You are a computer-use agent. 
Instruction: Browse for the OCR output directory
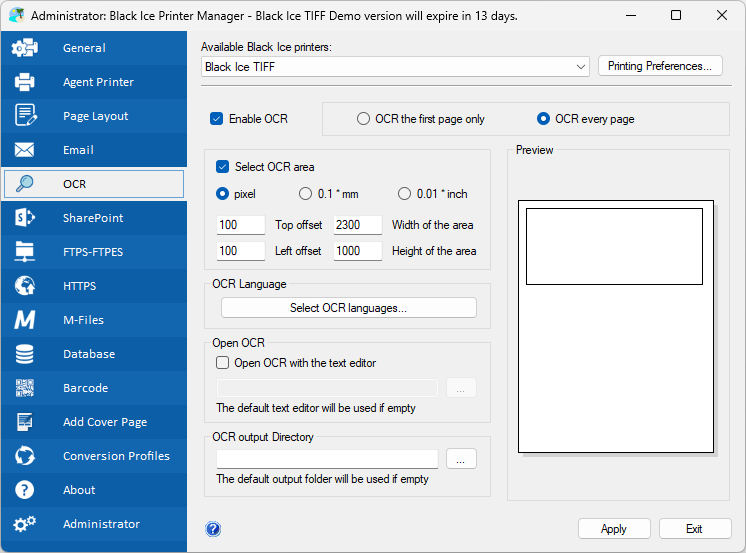click(461, 459)
